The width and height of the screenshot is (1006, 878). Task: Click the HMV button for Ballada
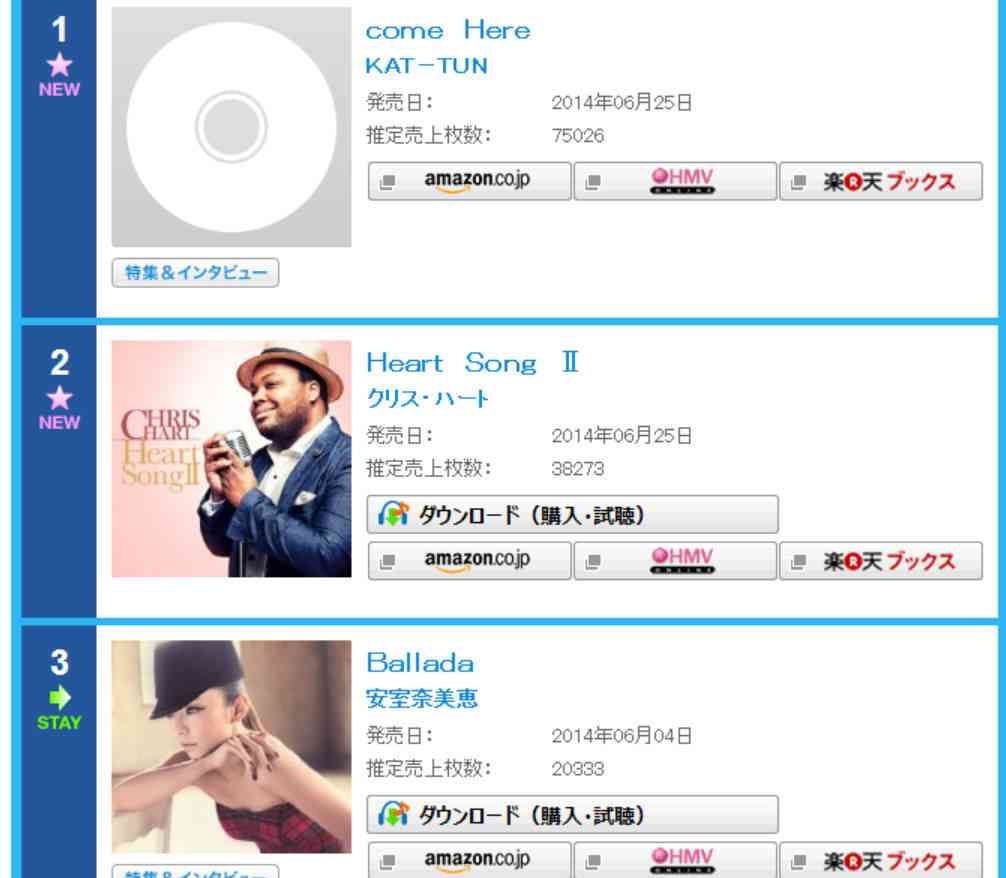point(675,860)
